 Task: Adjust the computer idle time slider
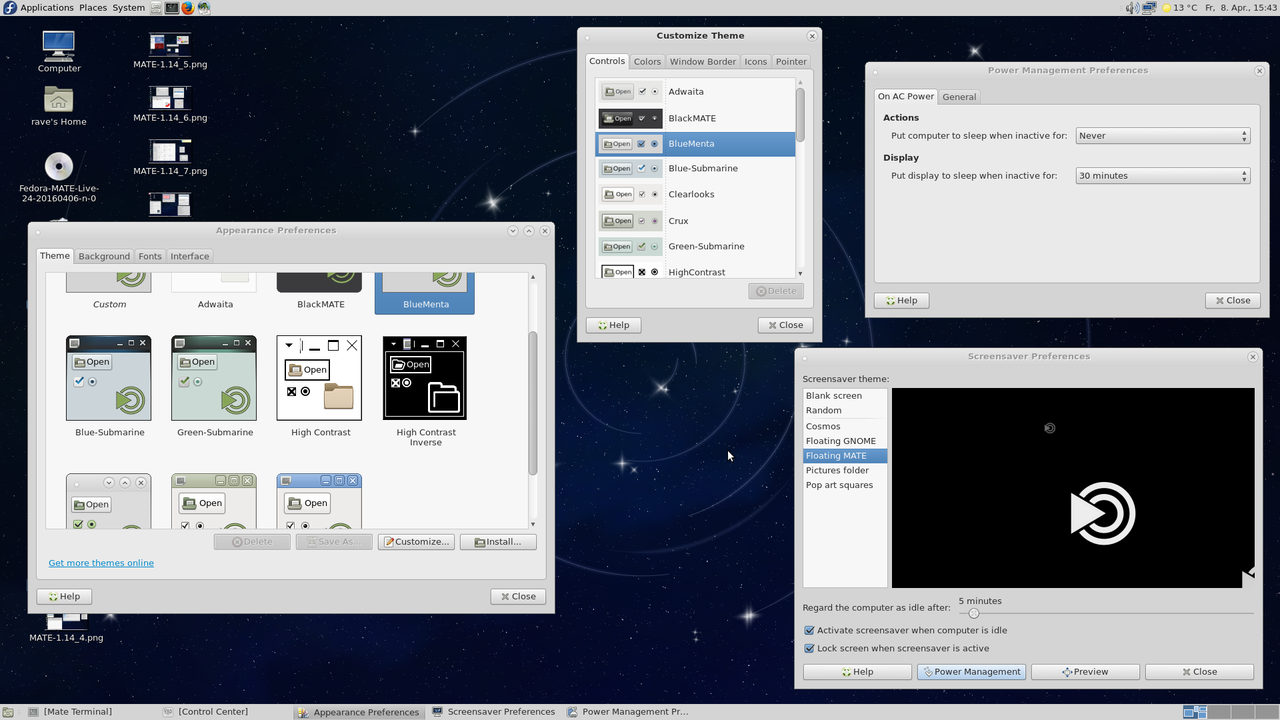[973, 612]
